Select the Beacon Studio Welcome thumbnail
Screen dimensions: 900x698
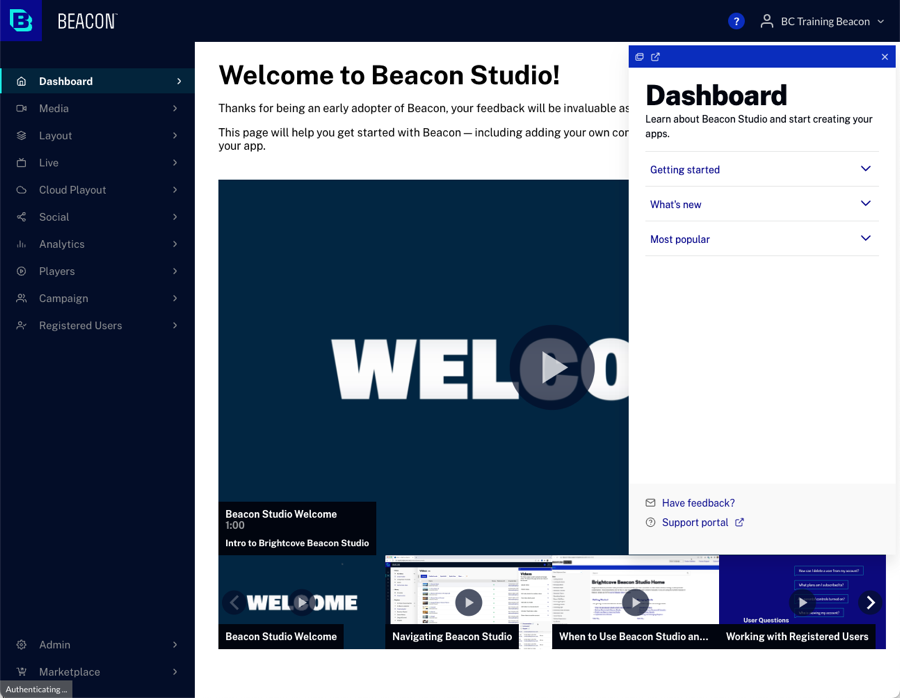[301, 602]
